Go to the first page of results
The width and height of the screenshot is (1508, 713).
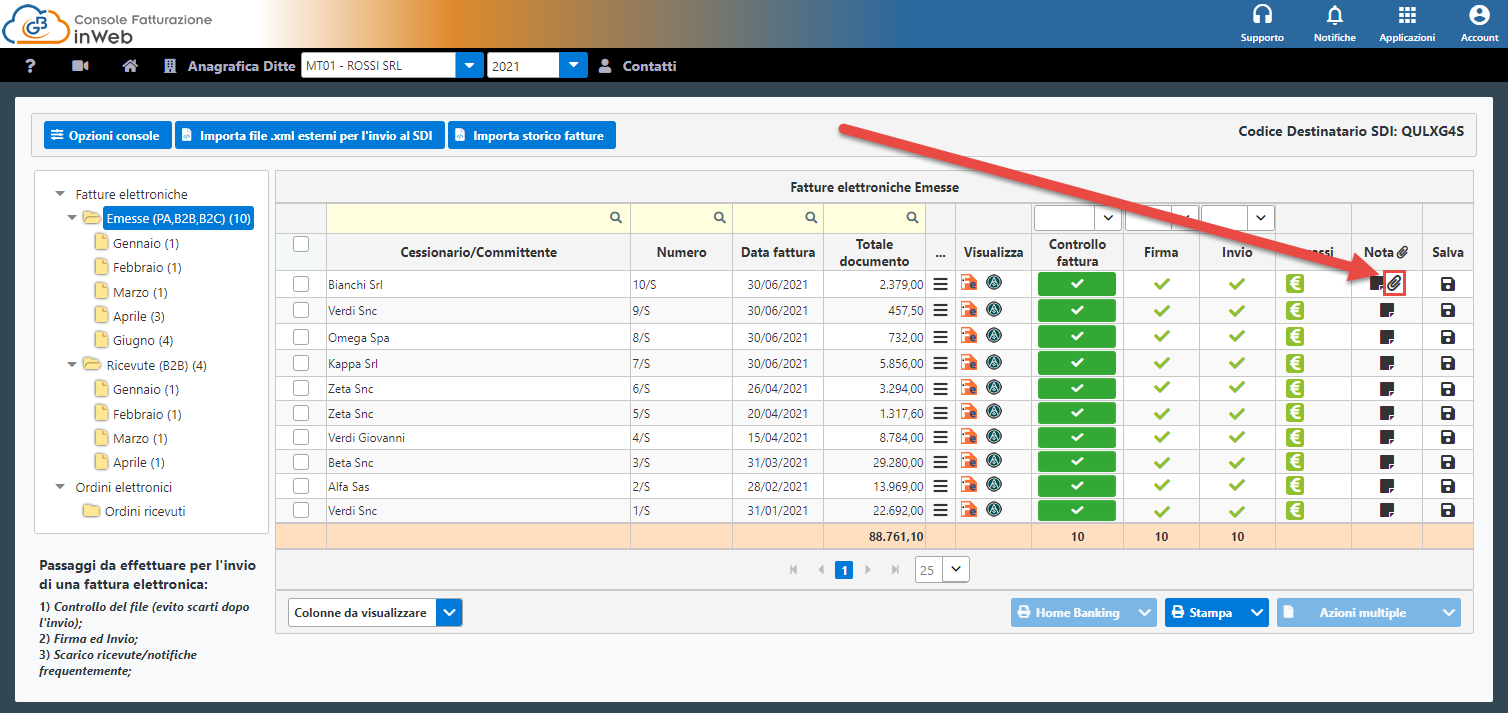pos(794,569)
